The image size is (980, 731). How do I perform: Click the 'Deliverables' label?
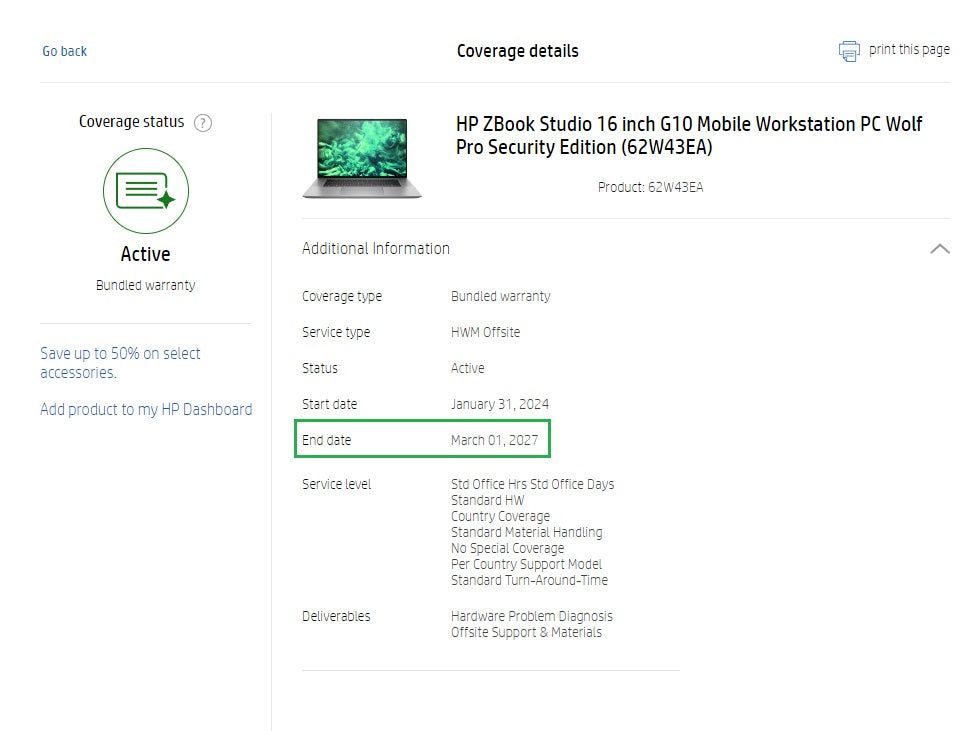click(x=336, y=616)
